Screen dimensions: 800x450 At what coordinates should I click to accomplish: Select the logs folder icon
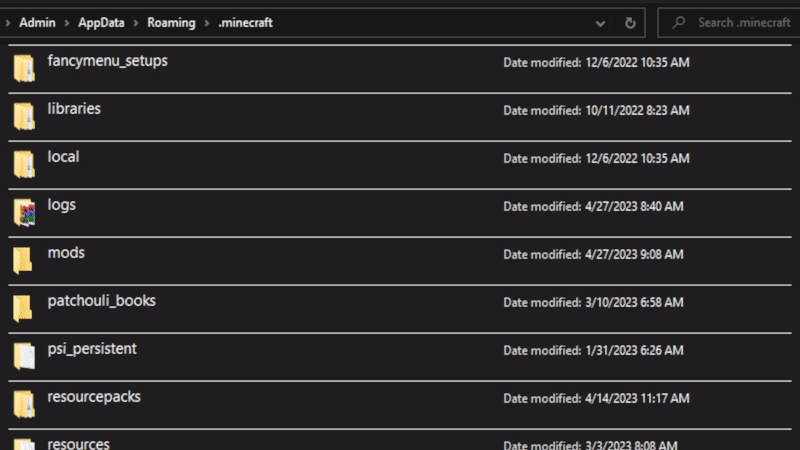click(24, 211)
